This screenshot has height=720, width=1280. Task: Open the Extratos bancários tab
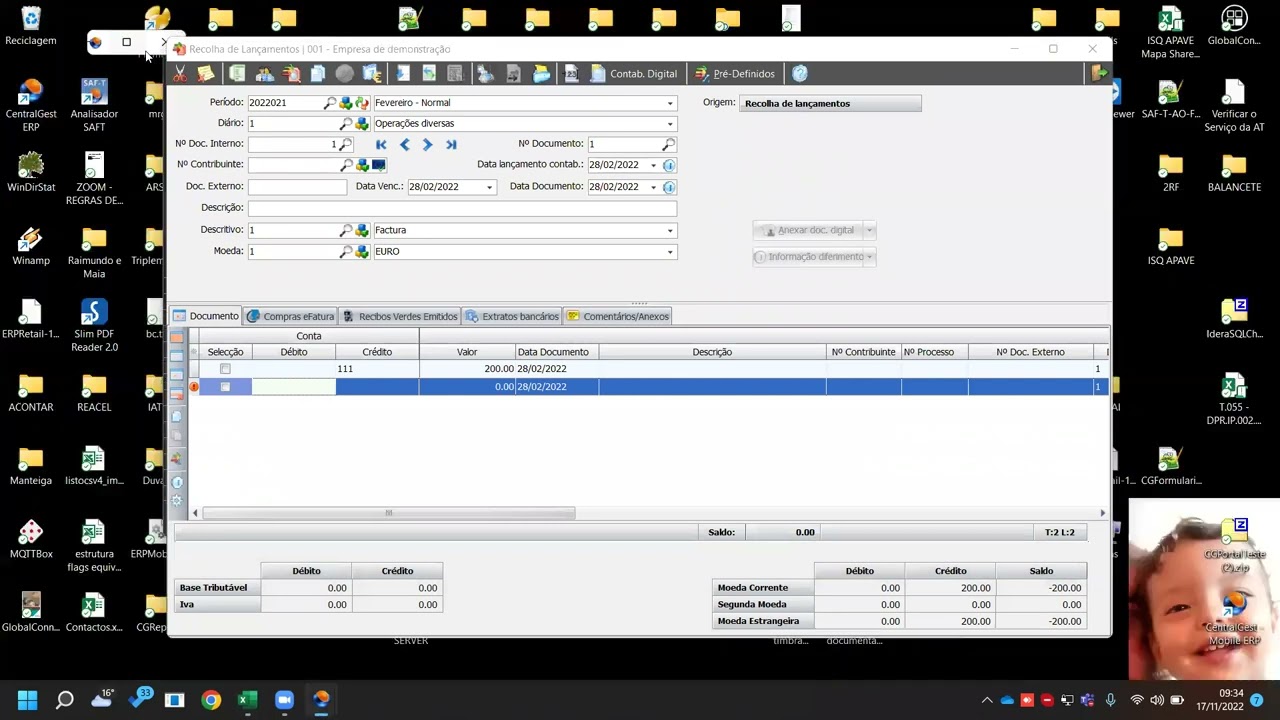pyautogui.click(x=512, y=317)
